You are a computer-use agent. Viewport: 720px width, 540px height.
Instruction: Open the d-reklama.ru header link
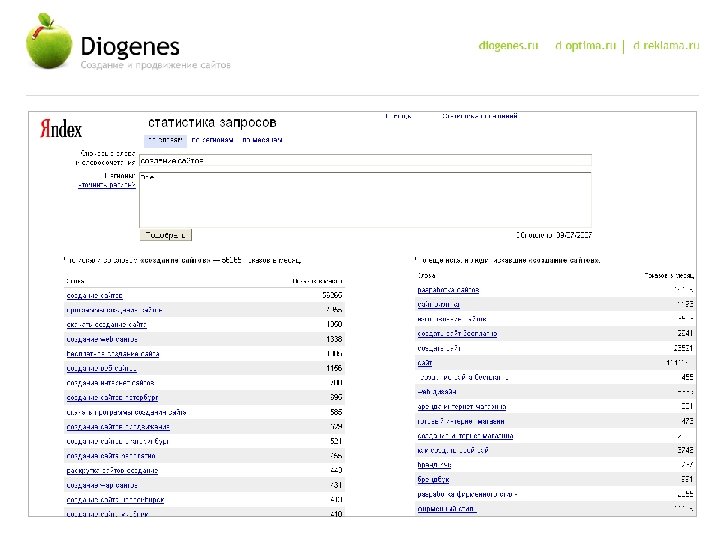coord(666,46)
